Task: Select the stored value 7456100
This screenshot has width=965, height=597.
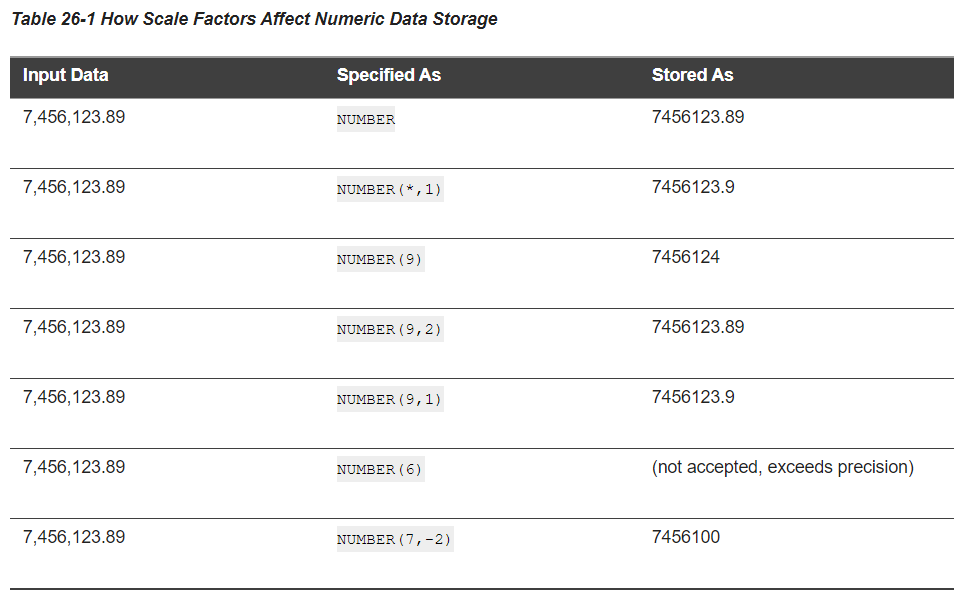Action: [x=685, y=537]
